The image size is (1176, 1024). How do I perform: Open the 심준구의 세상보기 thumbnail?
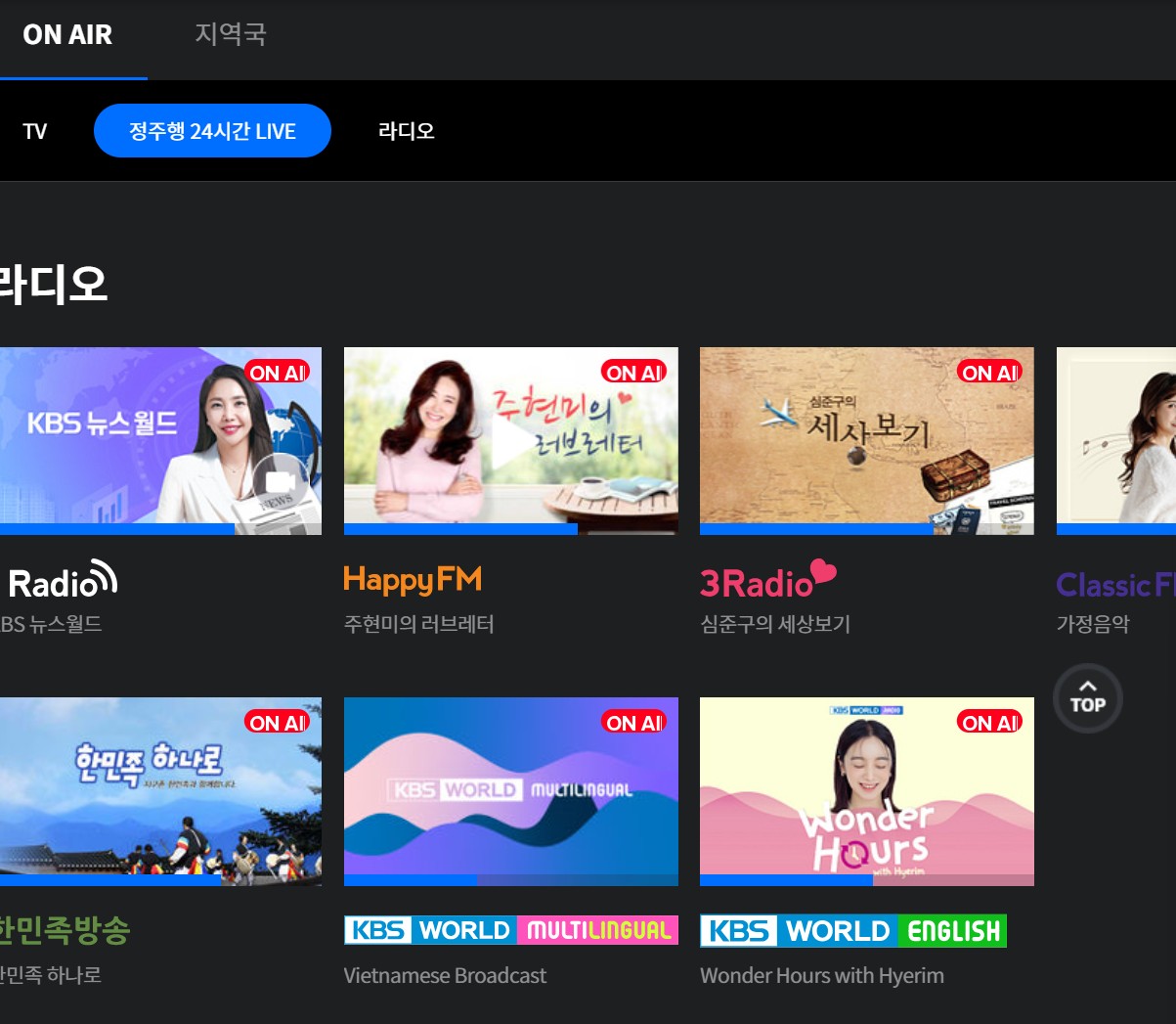tap(866, 440)
